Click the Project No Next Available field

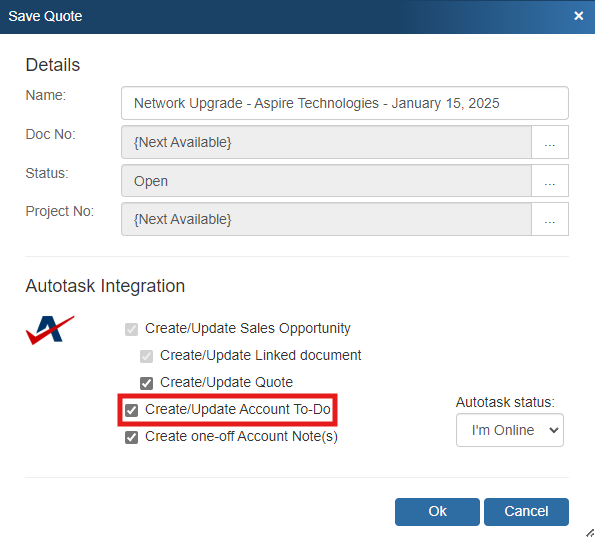[326, 219]
